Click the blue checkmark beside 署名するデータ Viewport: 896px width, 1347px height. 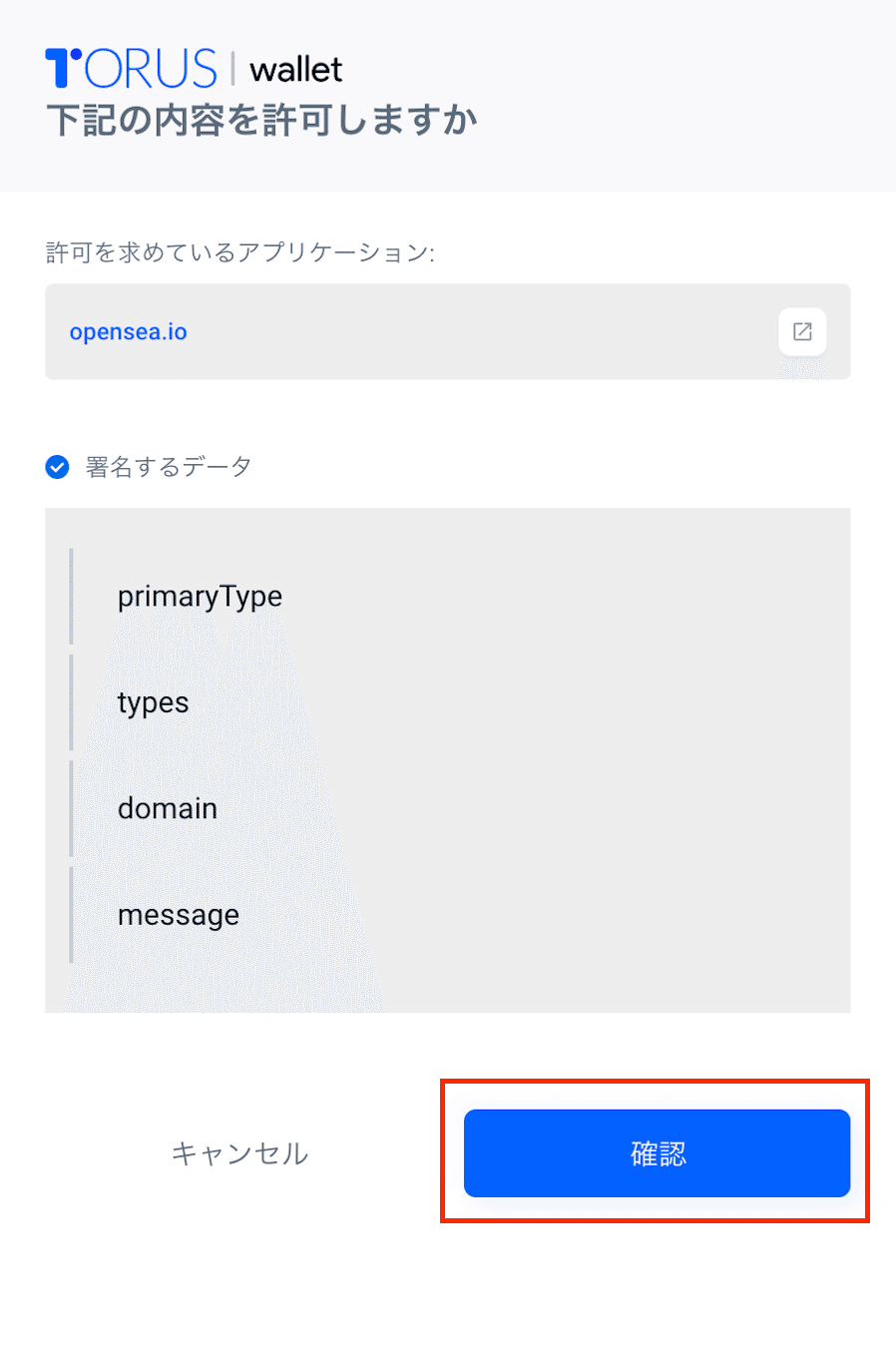(58, 467)
